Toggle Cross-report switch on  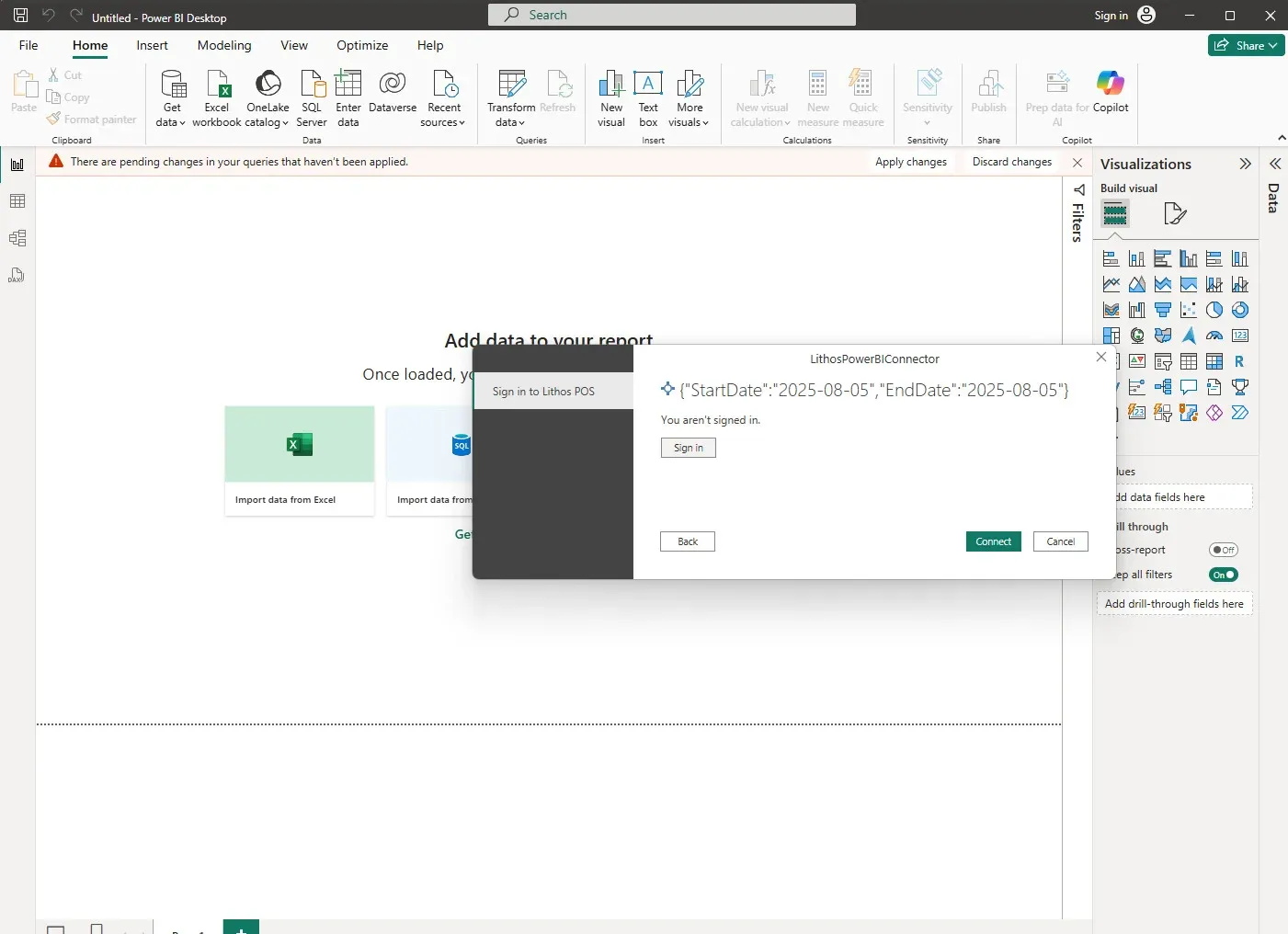(1224, 550)
